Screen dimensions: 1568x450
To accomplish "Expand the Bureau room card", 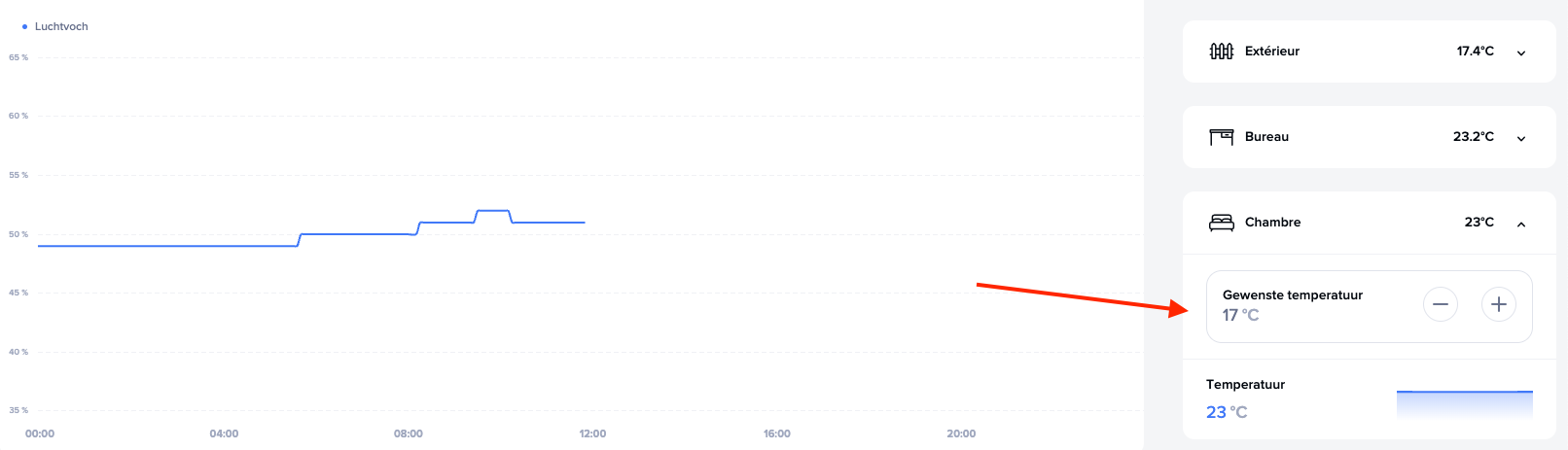I will click(1521, 138).
